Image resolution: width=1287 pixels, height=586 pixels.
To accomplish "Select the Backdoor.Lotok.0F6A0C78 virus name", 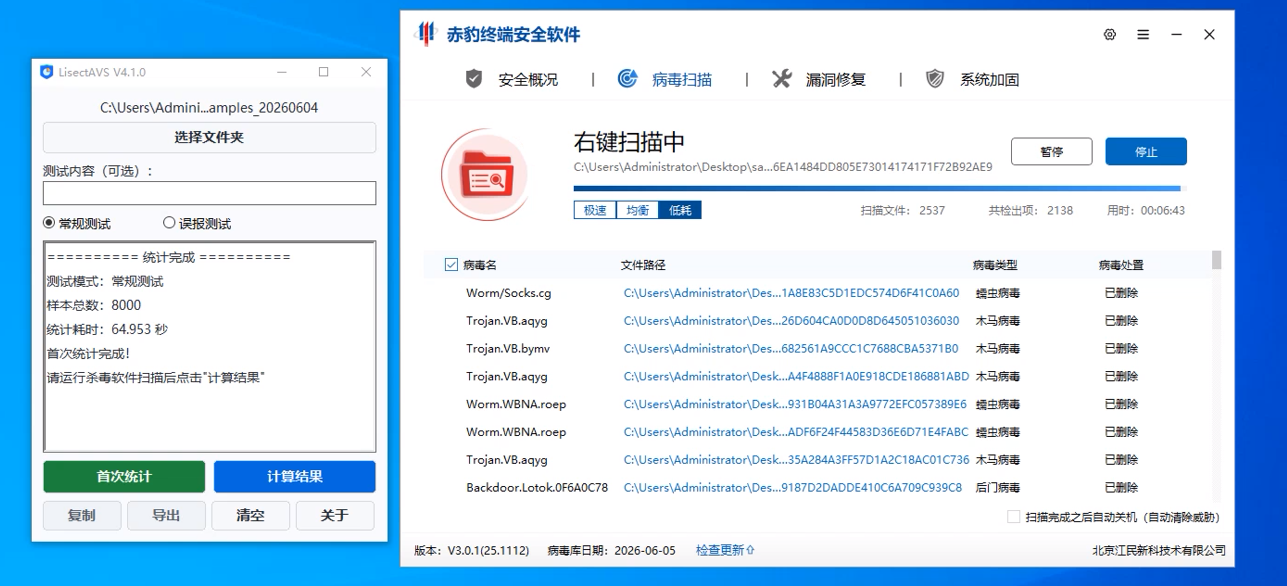I will click(537, 488).
